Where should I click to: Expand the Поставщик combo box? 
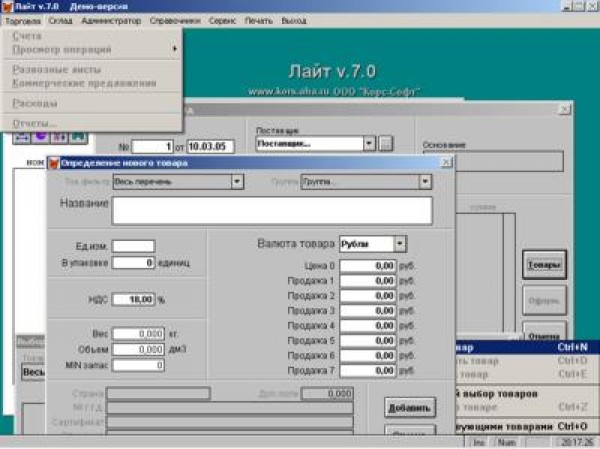pyautogui.click(x=369, y=144)
